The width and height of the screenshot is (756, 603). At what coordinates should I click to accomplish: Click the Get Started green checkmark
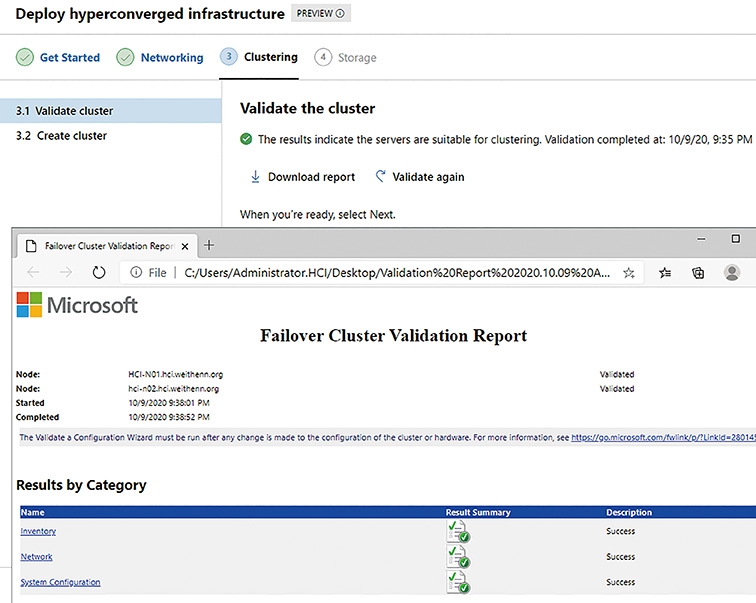pos(25,57)
